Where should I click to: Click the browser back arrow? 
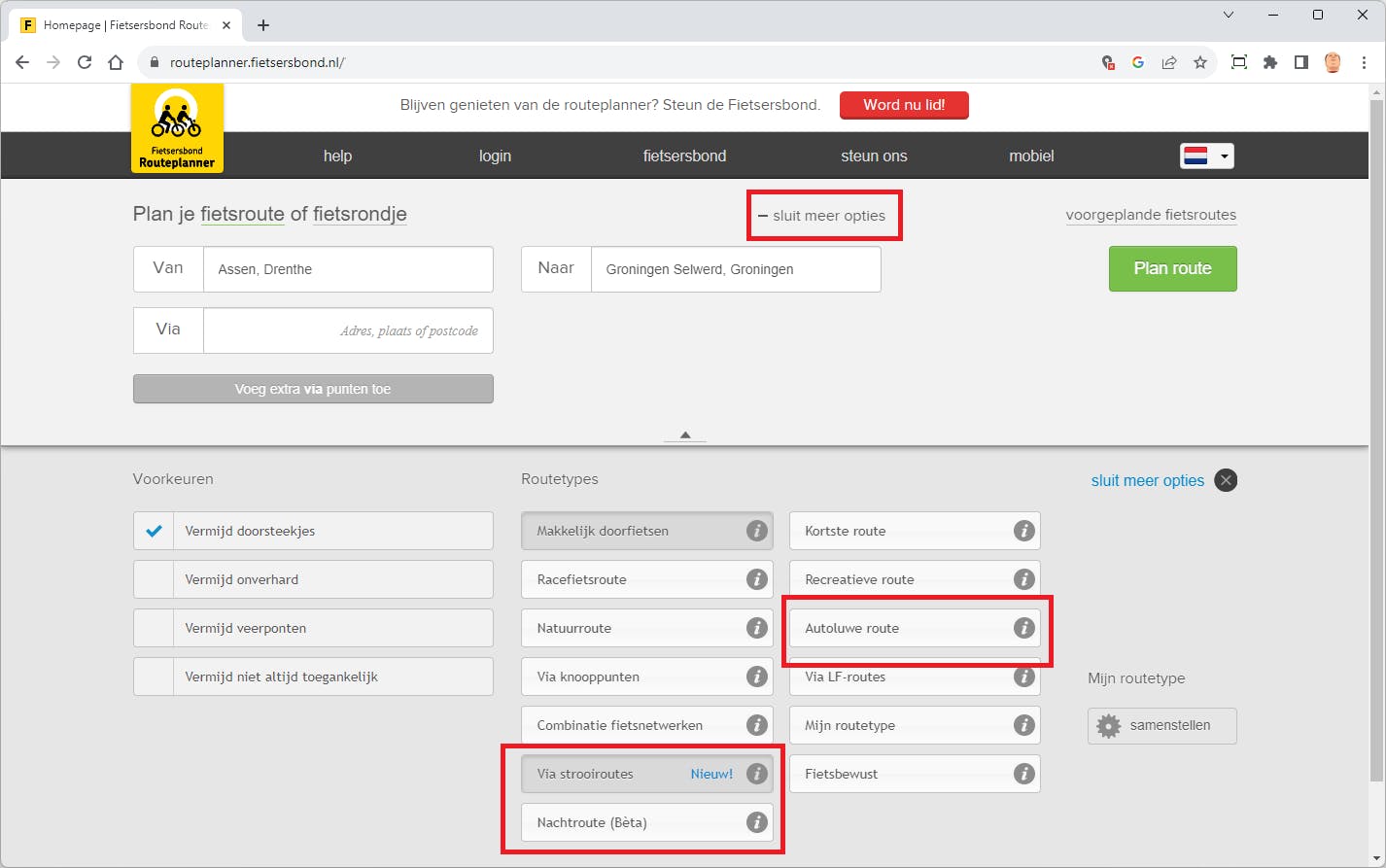pyautogui.click(x=22, y=62)
